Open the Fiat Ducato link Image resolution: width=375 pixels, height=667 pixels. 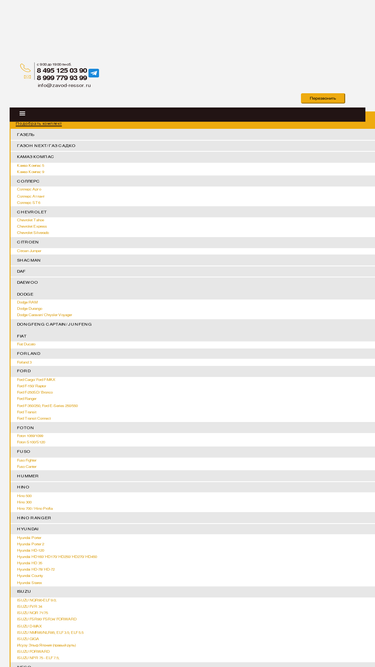26,344
